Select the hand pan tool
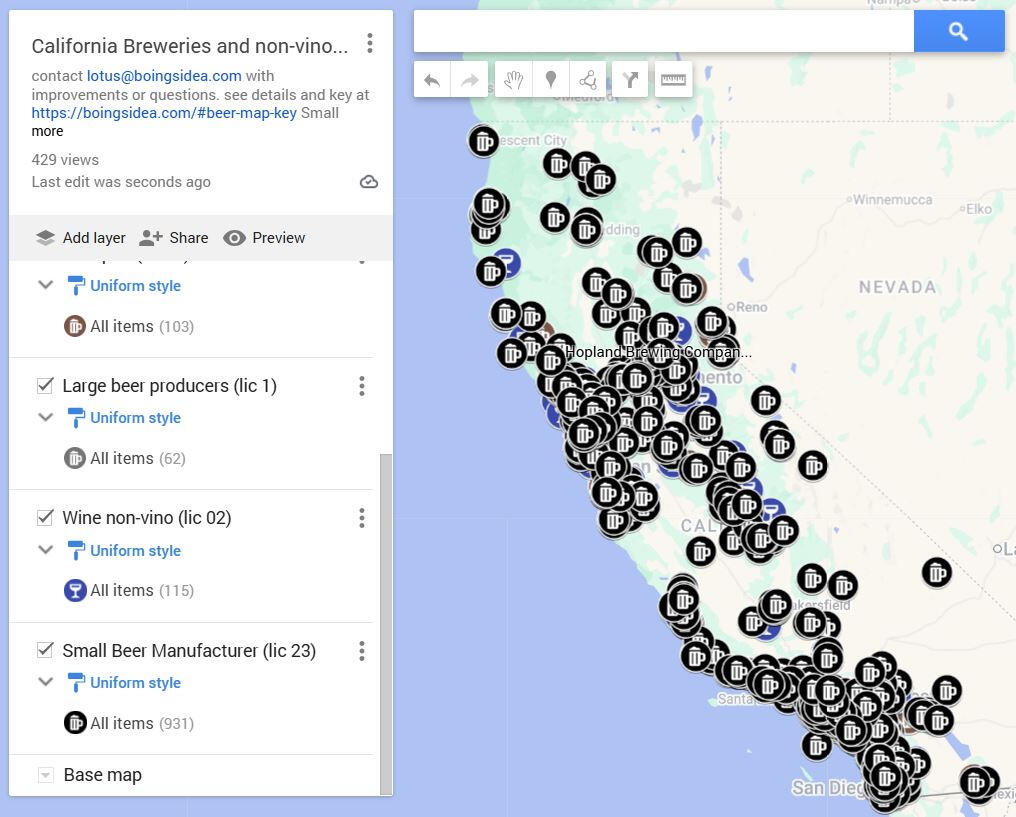1016x817 pixels. pos(513,80)
